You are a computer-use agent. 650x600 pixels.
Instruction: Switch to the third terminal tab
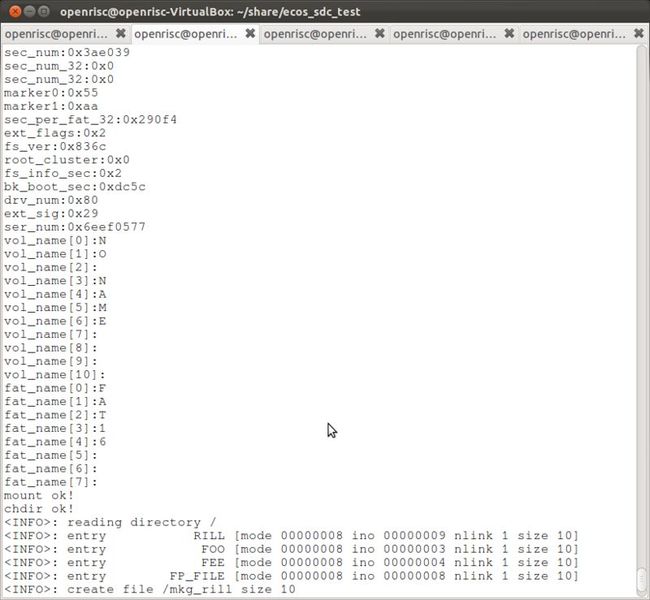[x=315, y=34]
